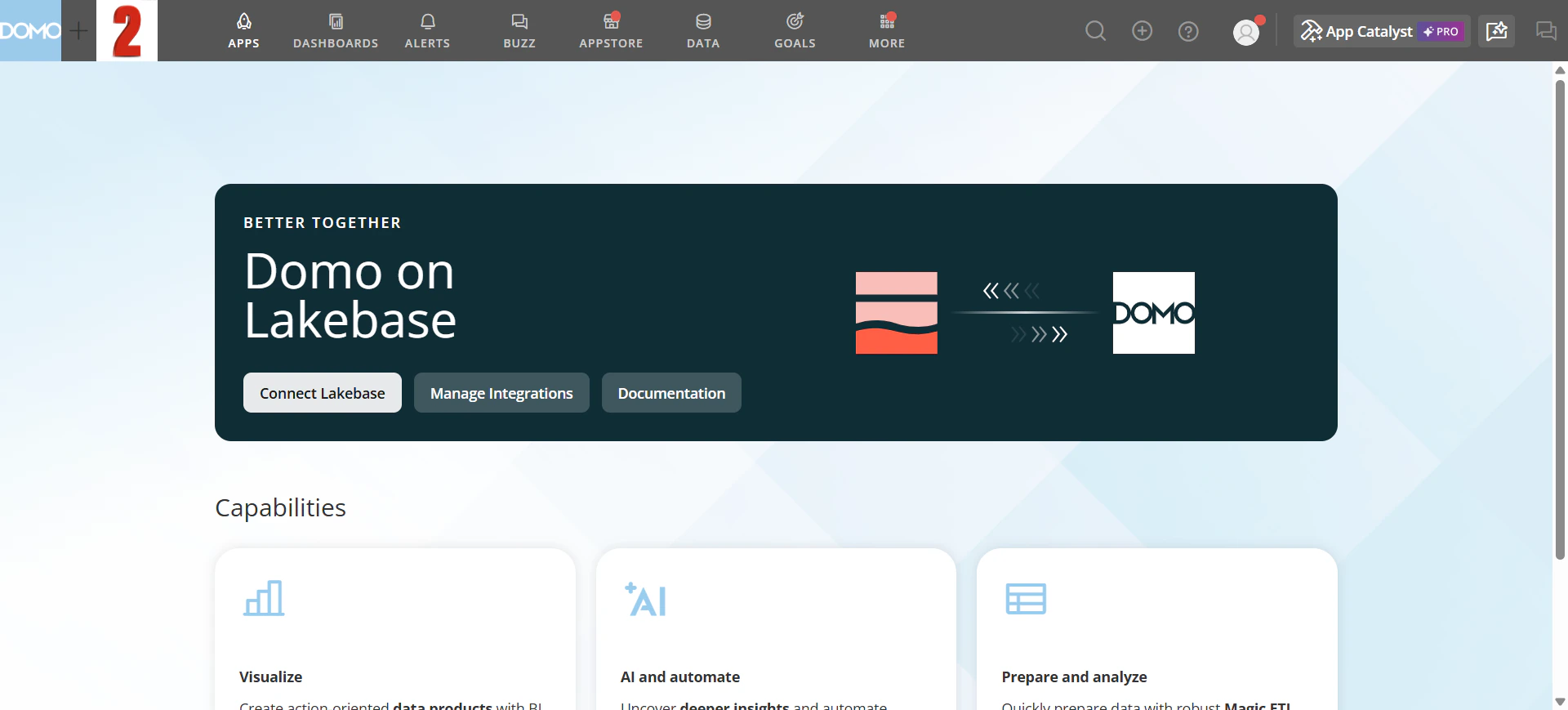Click the search magnifier icon
This screenshot has width=1568, height=710.
(1095, 31)
